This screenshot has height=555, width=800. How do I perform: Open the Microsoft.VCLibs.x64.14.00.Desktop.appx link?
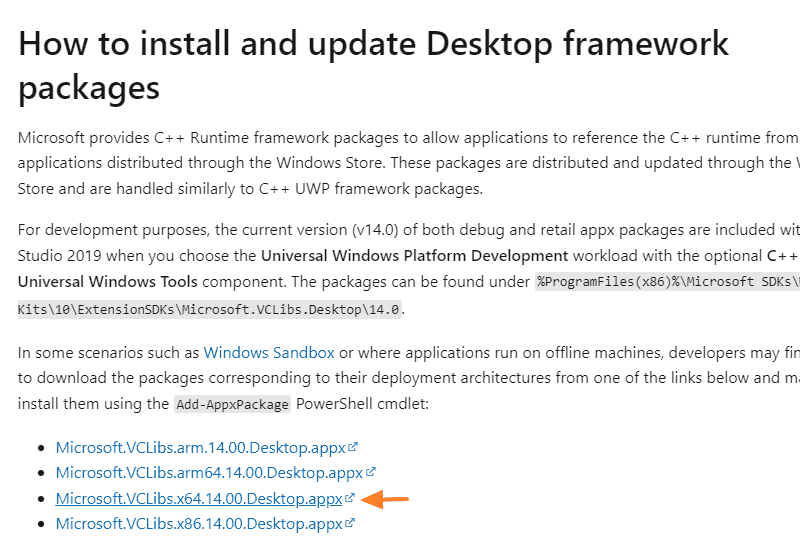tap(199, 498)
